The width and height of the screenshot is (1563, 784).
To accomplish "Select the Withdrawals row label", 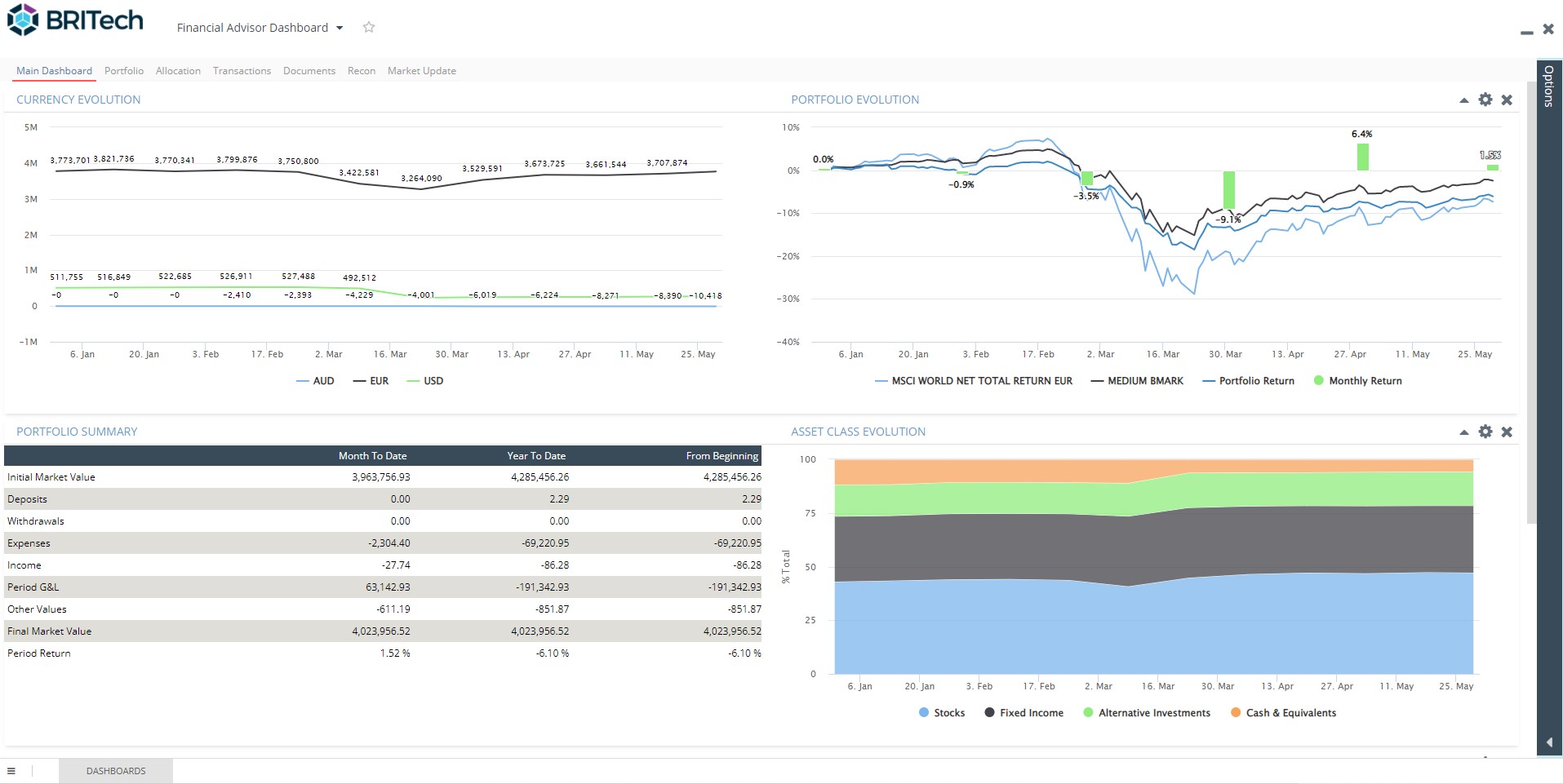I will pyautogui.click(x=36, y=521).
